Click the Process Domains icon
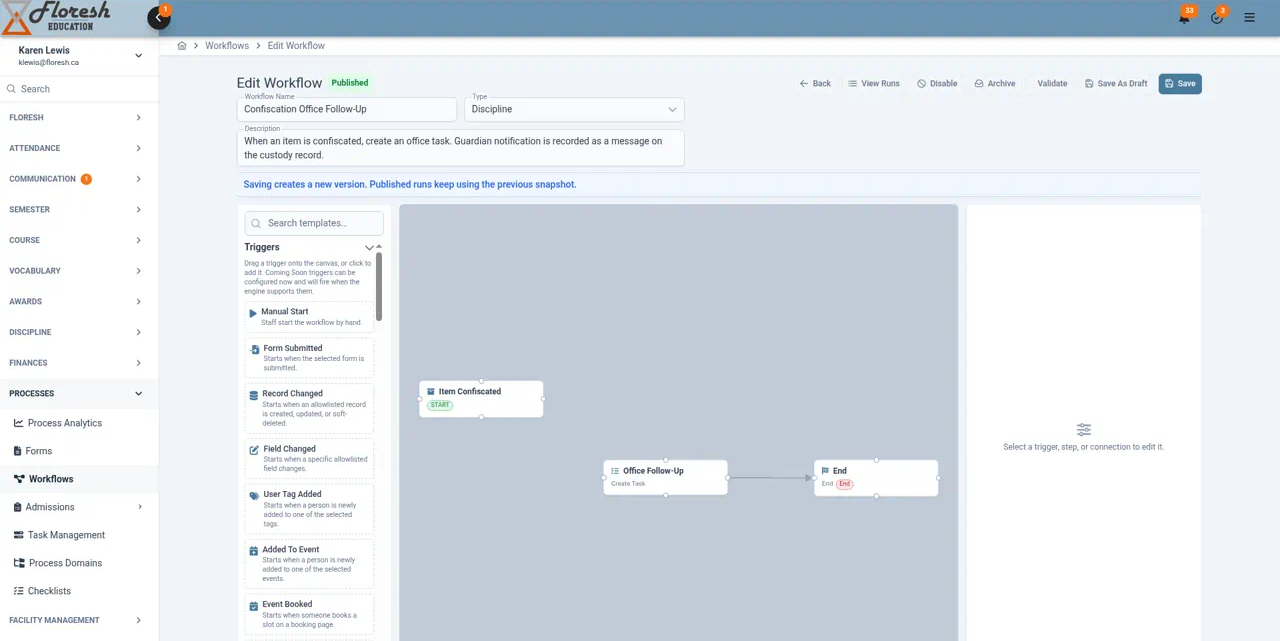1280x641 pixels. pos(19,563)
